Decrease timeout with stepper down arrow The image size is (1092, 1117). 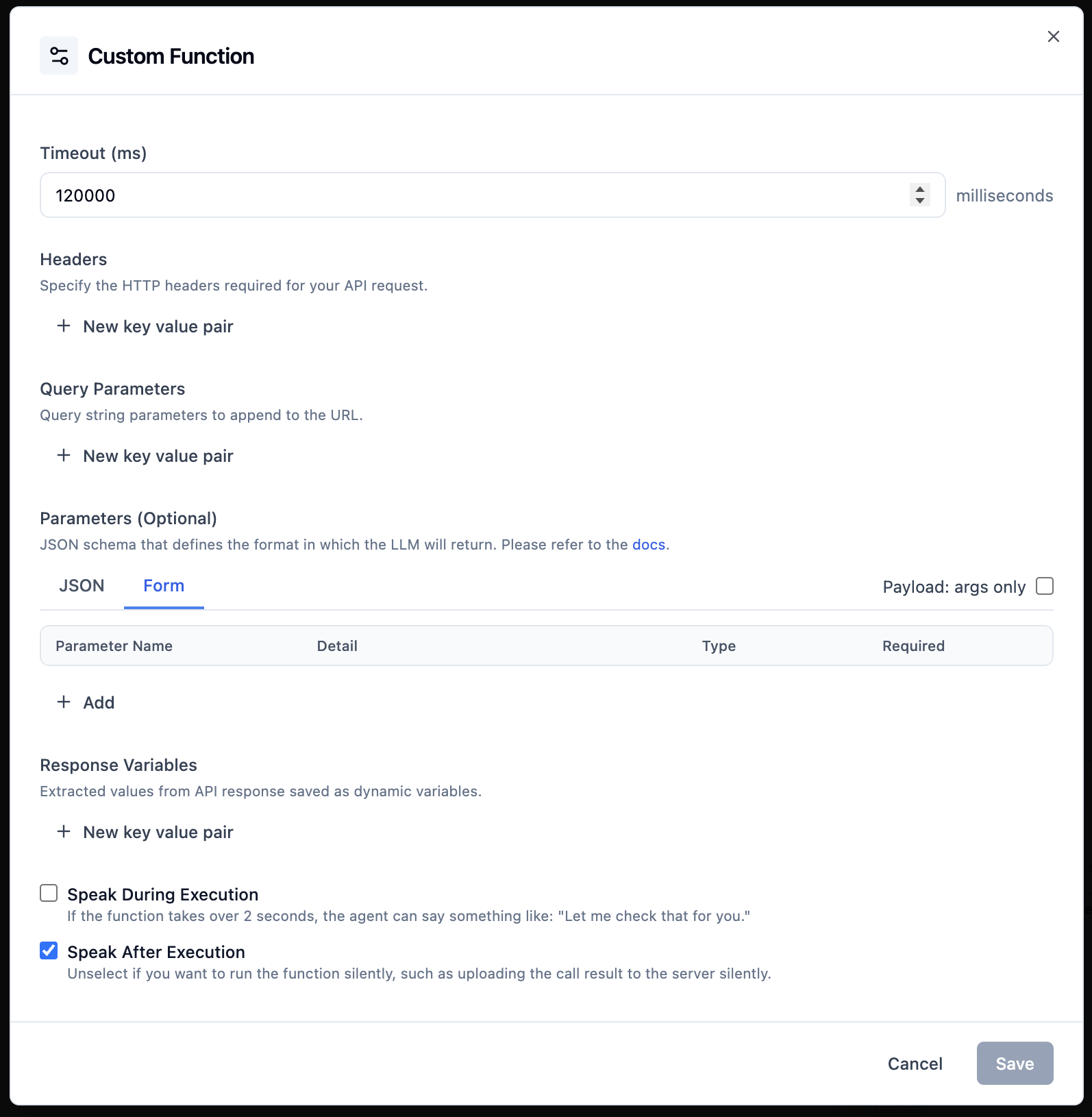click(920, 201)
